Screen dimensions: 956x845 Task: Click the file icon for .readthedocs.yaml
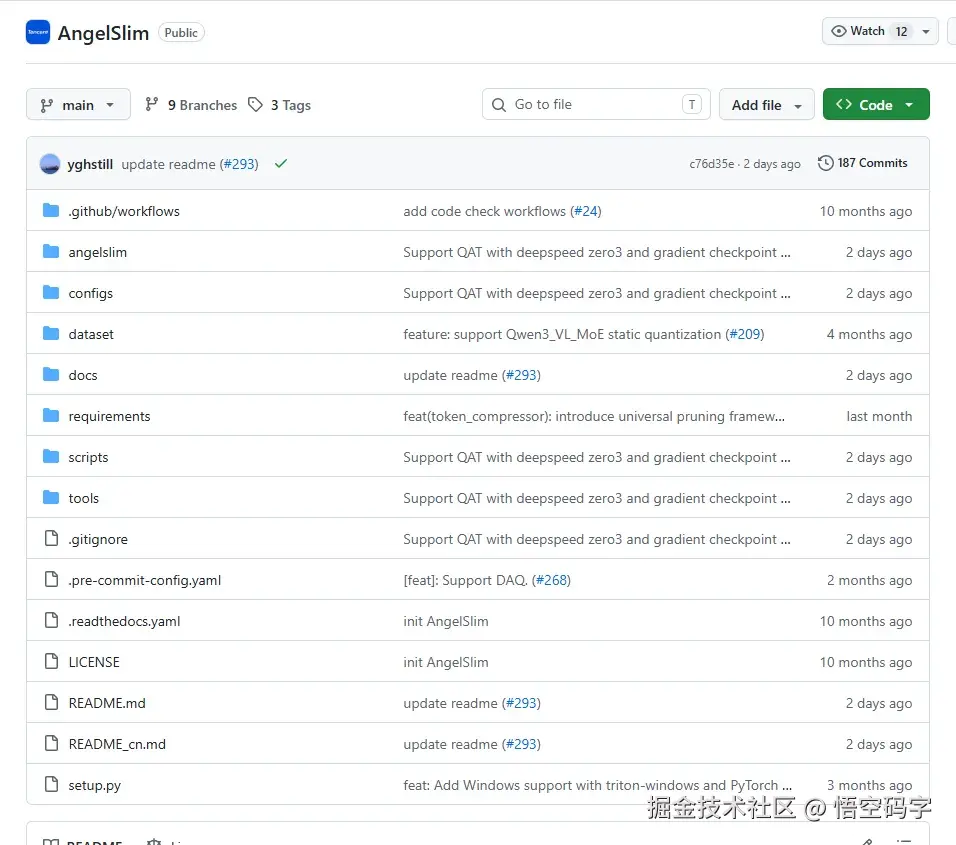[52, 620]
